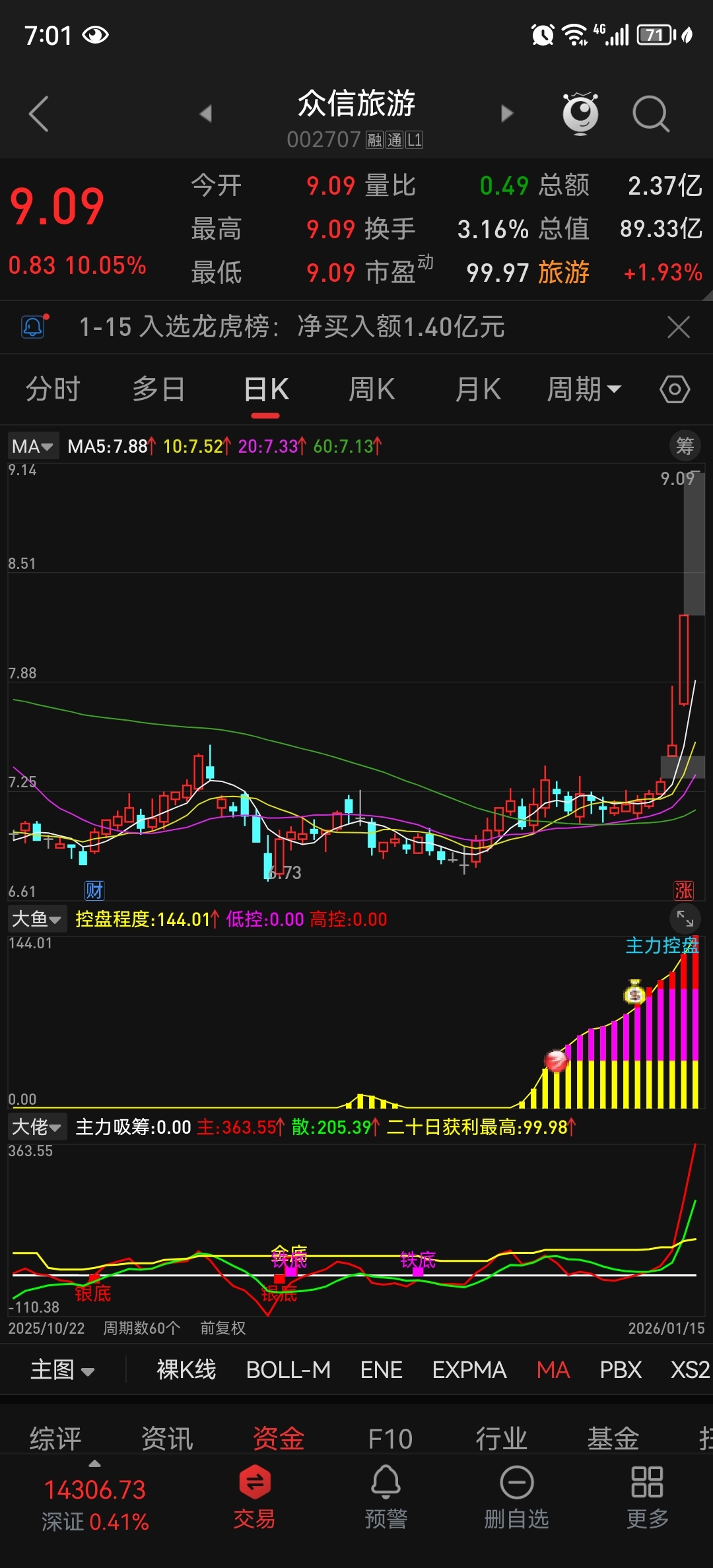
Task: Tap the 主力控盘 label on indicator
Action: pos(662,946)
